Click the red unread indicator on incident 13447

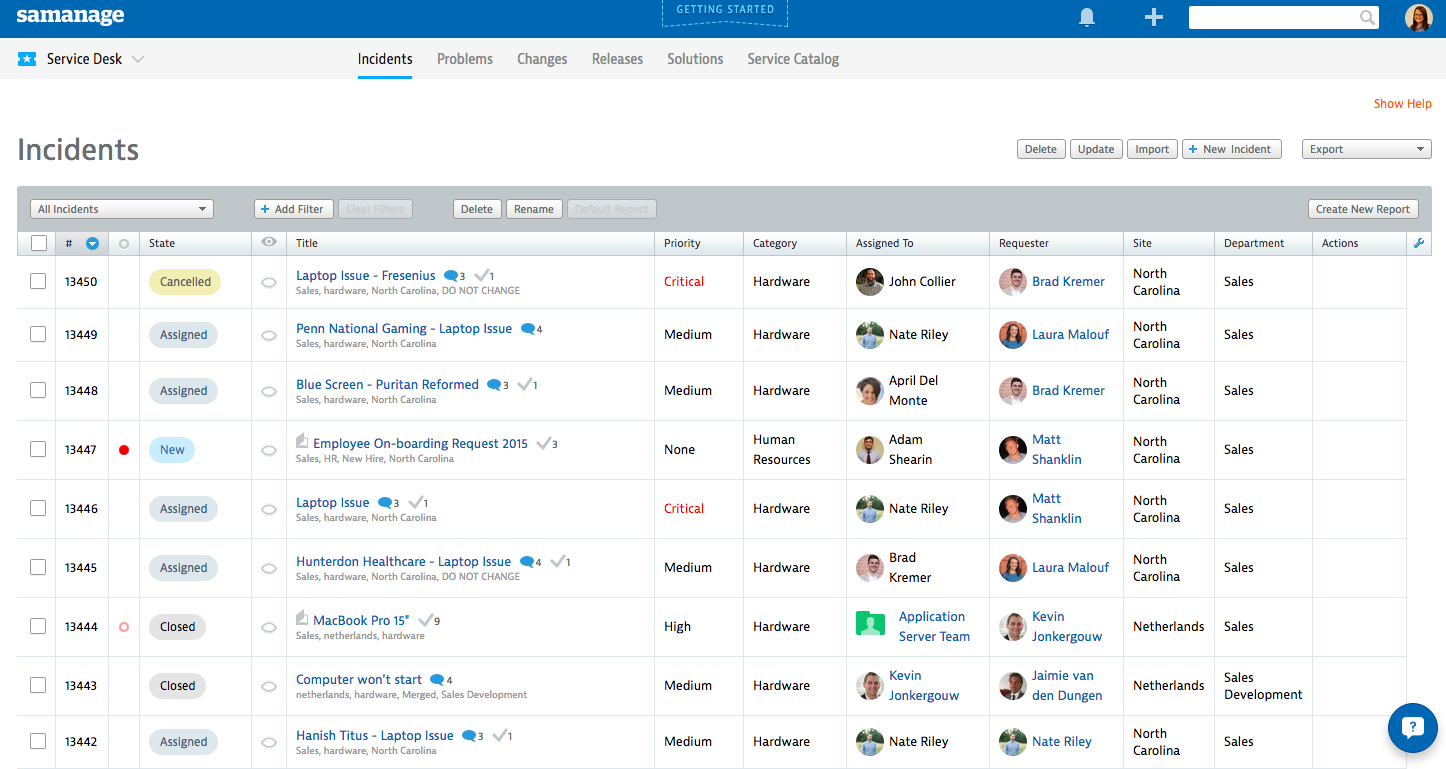tap(123, 449)
